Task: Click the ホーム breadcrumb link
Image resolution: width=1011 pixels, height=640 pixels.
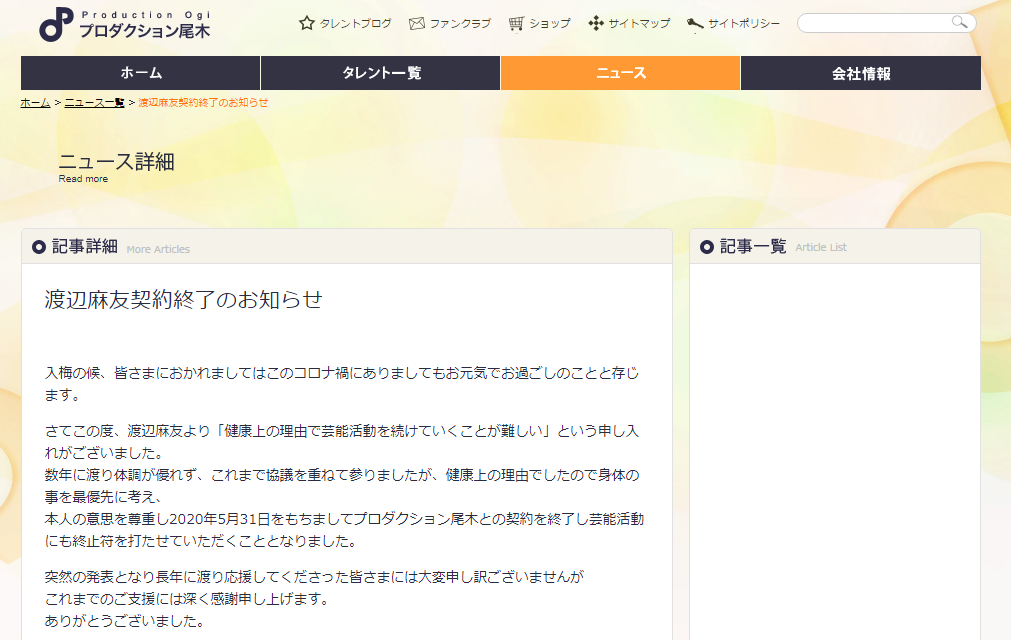Action: [35, 102]
